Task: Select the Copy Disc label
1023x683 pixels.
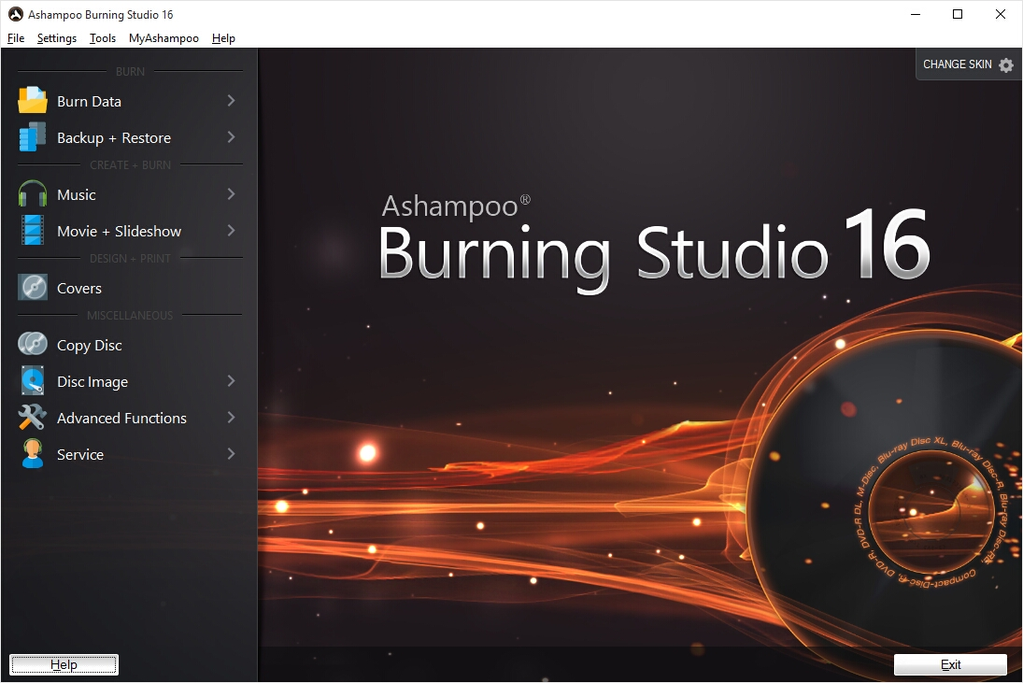Action: point(89,345)
